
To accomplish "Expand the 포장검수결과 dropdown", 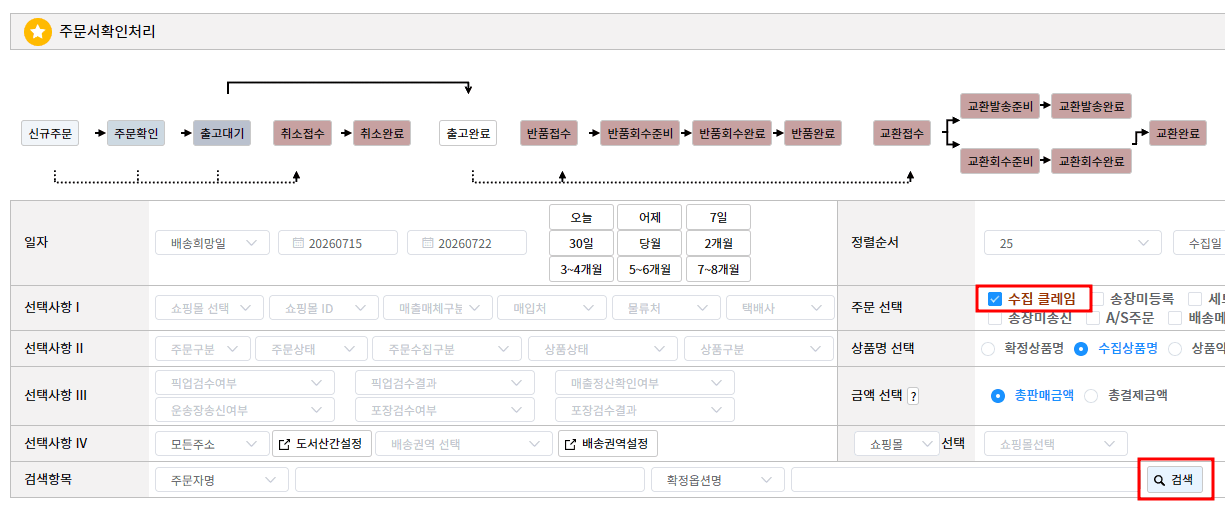I will [645, 410].
